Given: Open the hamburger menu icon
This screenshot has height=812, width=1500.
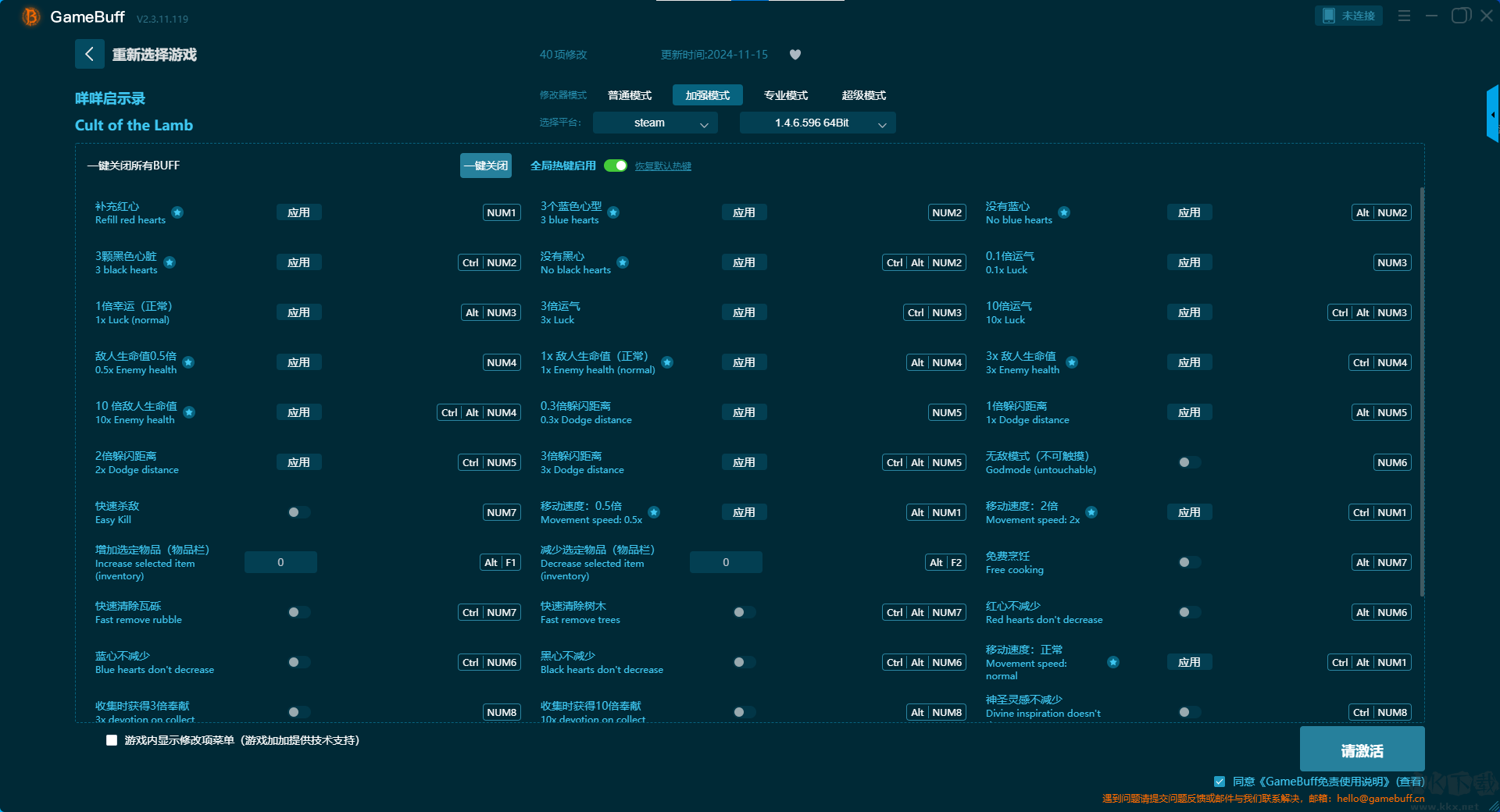Looking at the screenshot, I should [x=1404, y=16].
